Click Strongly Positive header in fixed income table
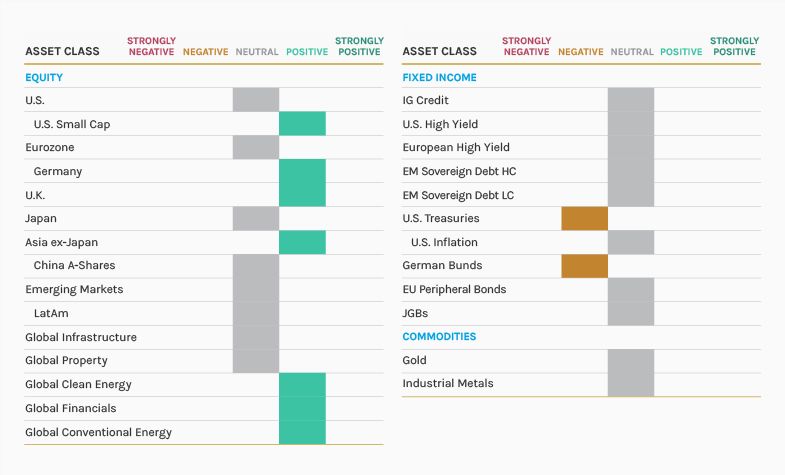The height and width of the screenshot is (475, 785). [x=734, y=46]
